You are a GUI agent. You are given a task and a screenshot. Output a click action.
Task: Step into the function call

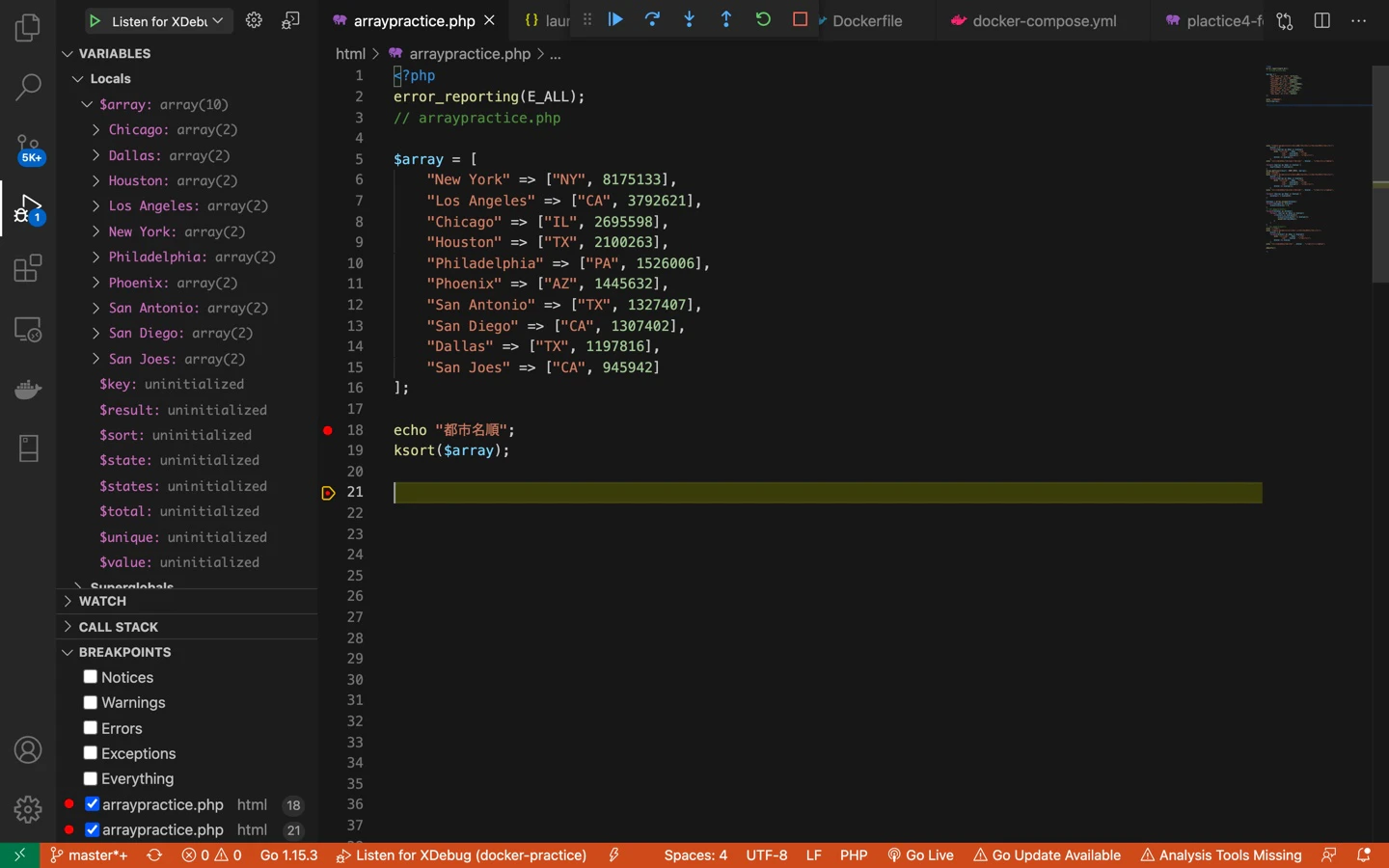pyautogui.click(x=689, y=19)
